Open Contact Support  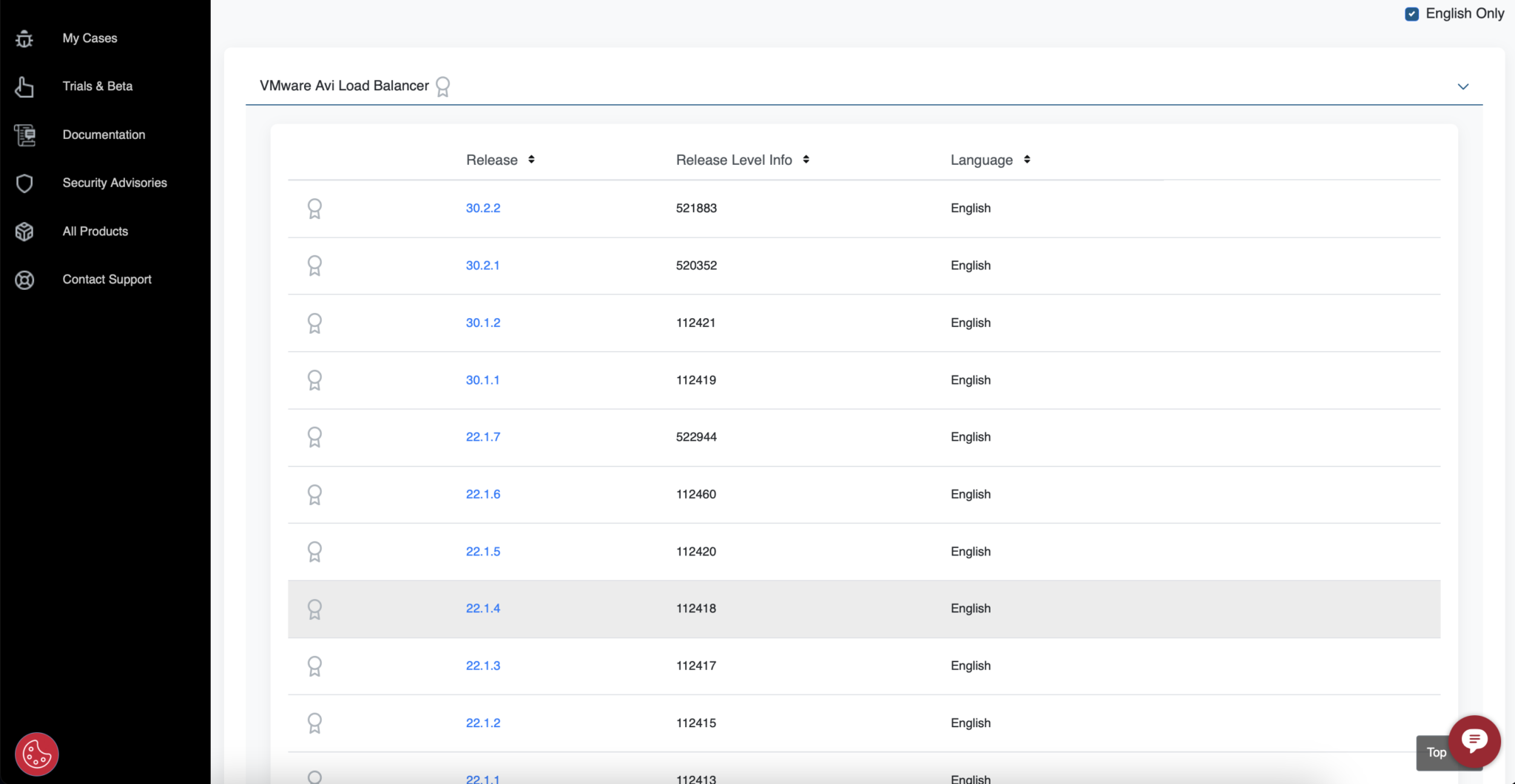[107, 279]
